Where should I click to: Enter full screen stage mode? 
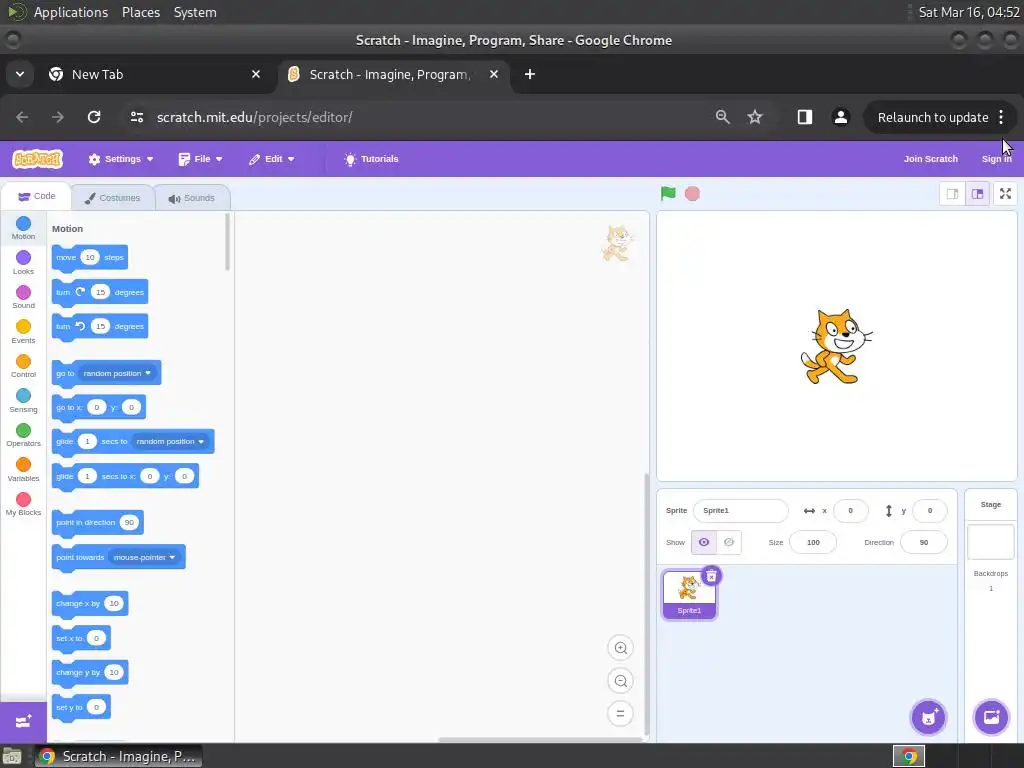tap(1006, 194)
